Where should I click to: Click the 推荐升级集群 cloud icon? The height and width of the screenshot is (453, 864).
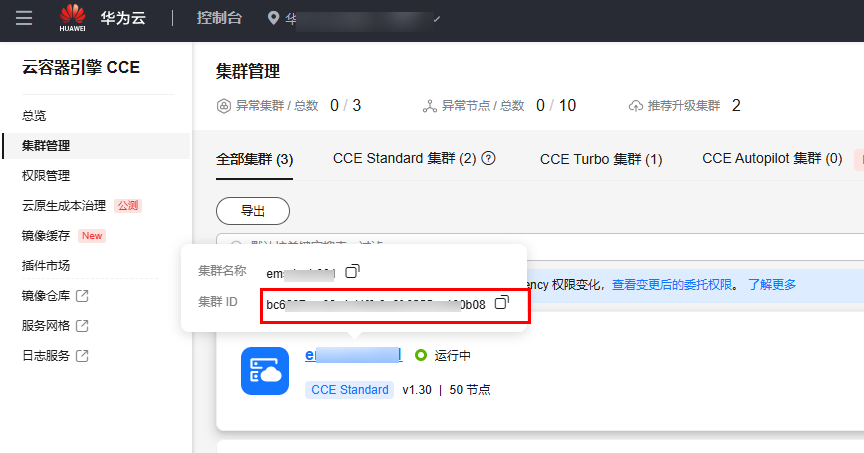pos(636,106)
